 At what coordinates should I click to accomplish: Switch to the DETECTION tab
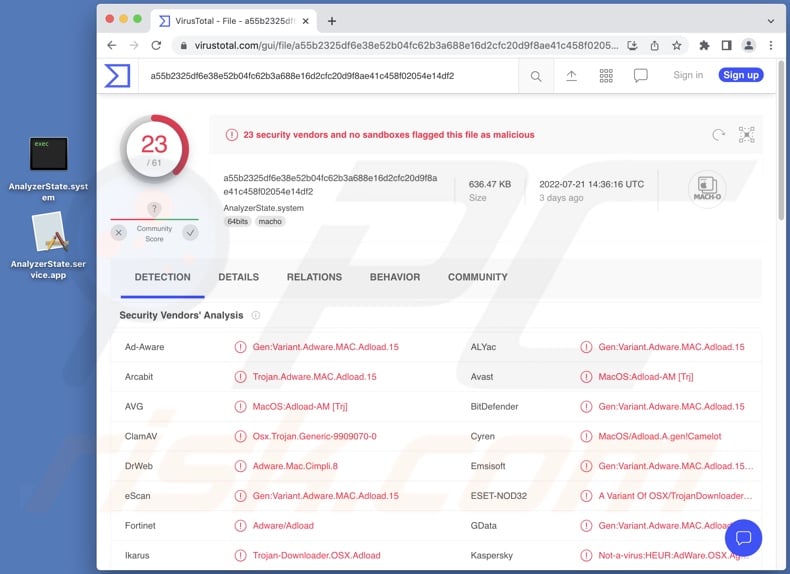click(x=162, y=277)
